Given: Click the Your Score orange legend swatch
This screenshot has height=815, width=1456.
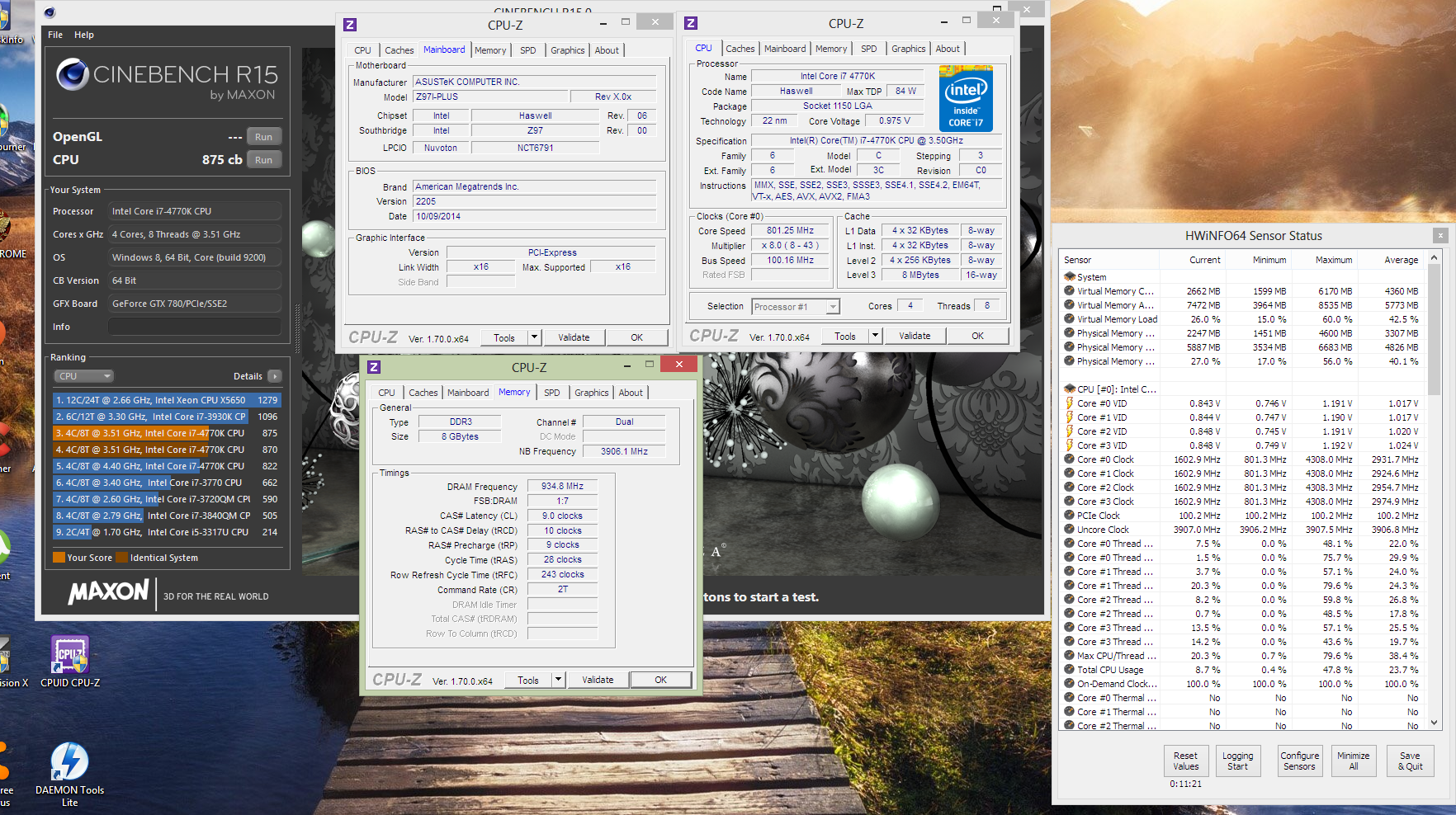Looking at the screenshot, I should pyautogui.click(x=59, y=558).
